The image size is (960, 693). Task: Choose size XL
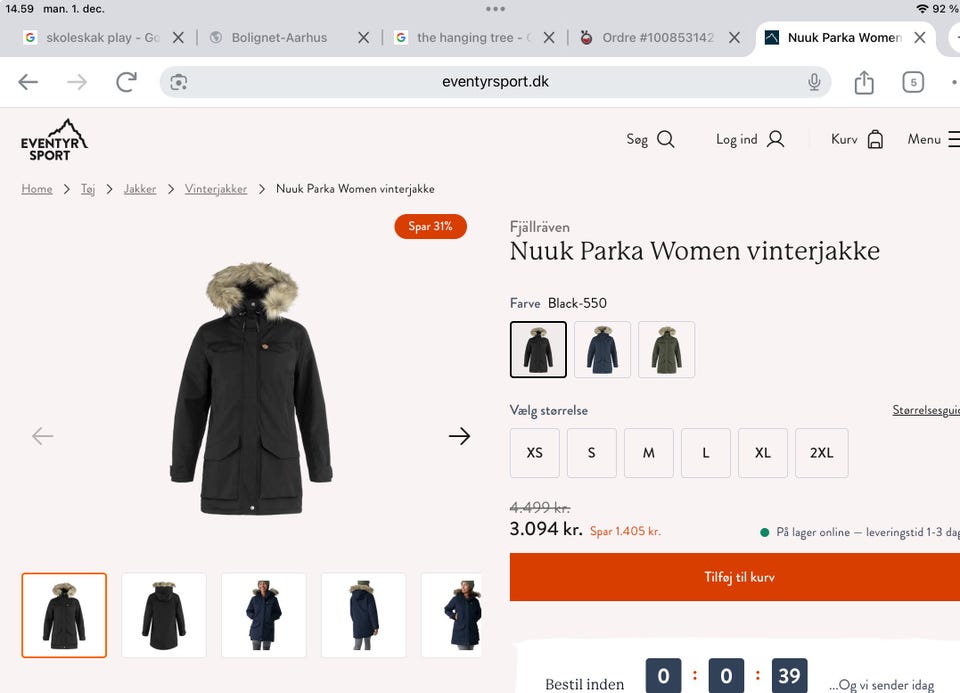point(763,453)
